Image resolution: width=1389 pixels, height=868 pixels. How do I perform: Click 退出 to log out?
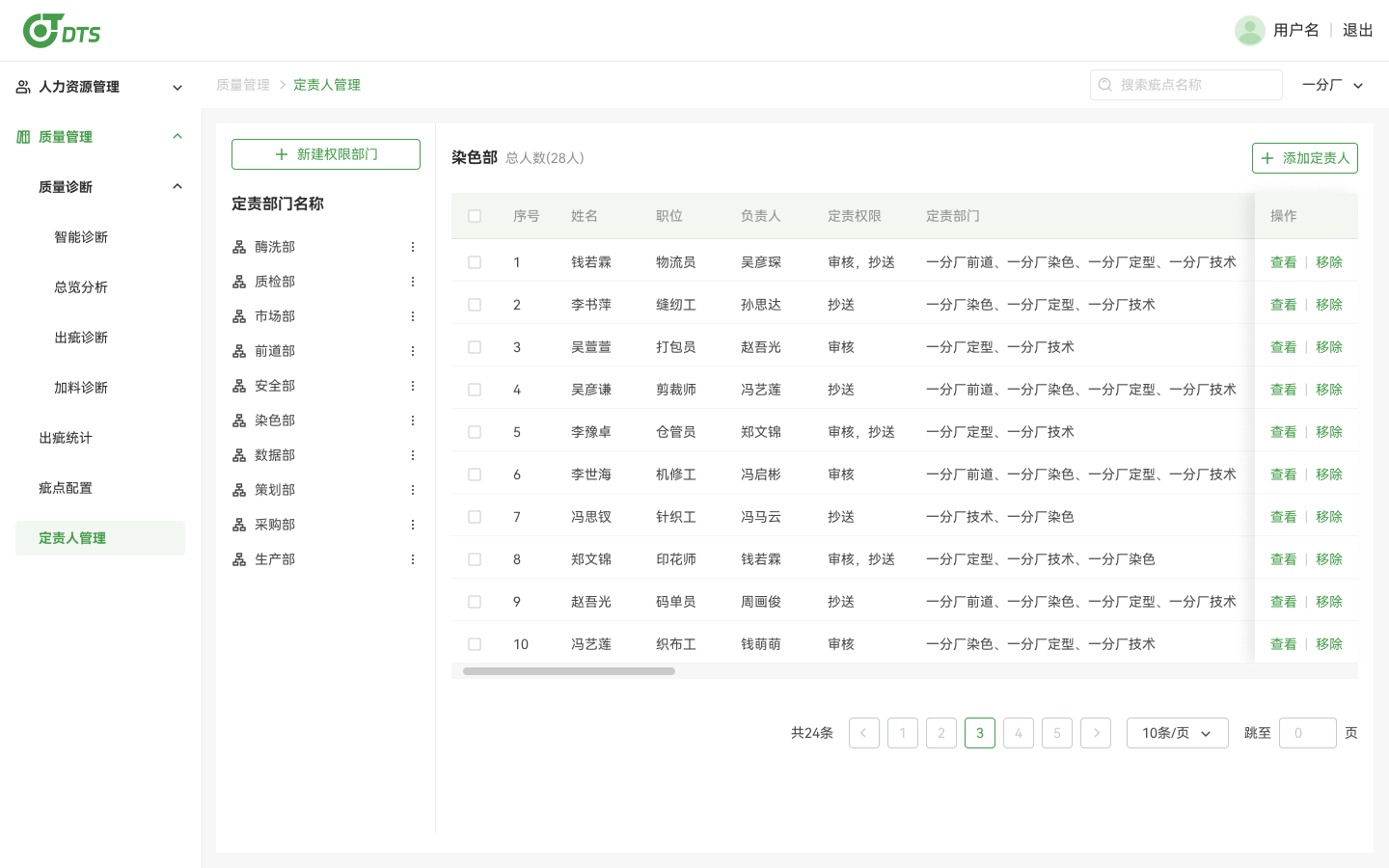coord(1358,30)
